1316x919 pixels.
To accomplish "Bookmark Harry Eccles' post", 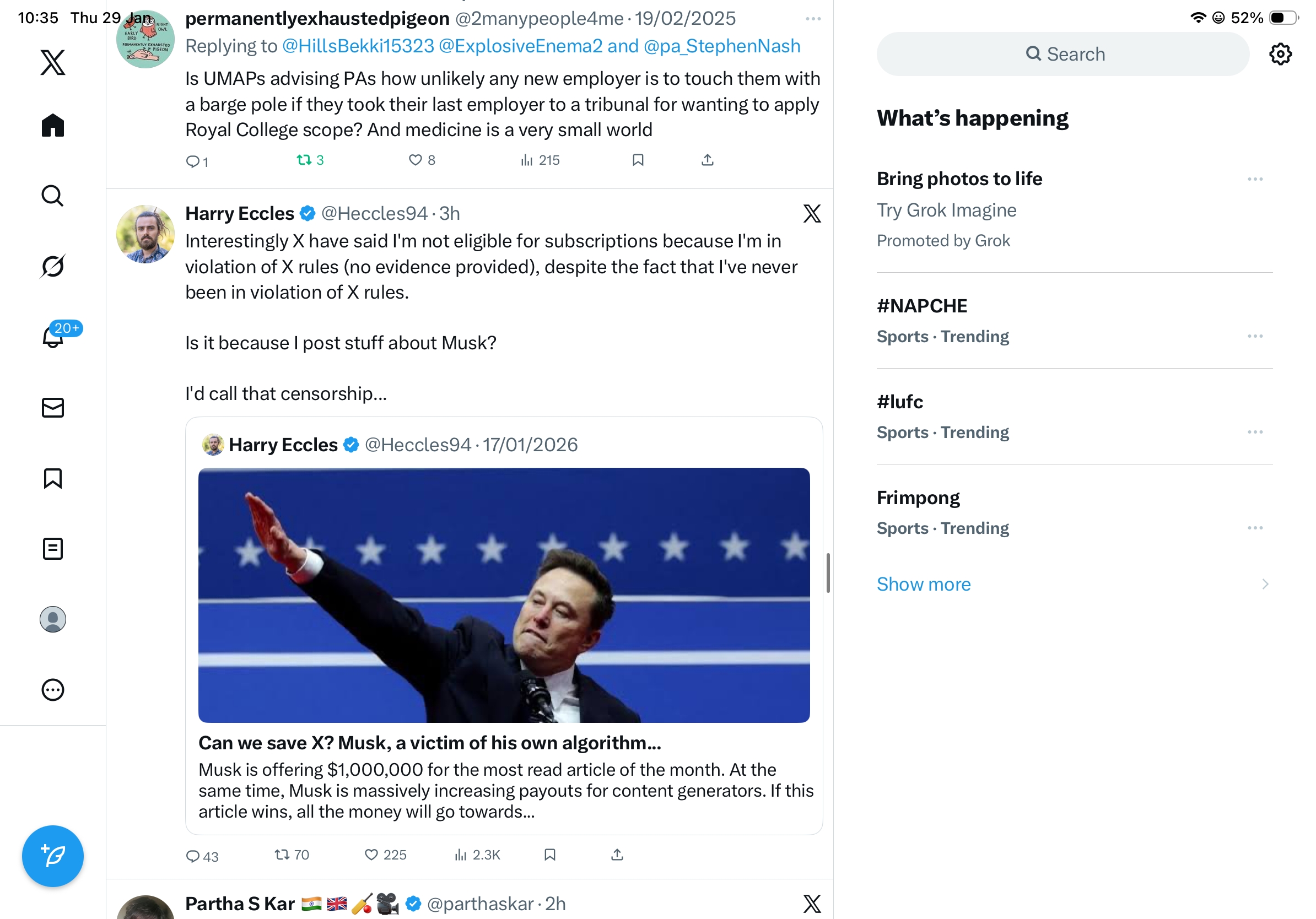I will click(x=549, y=855).
